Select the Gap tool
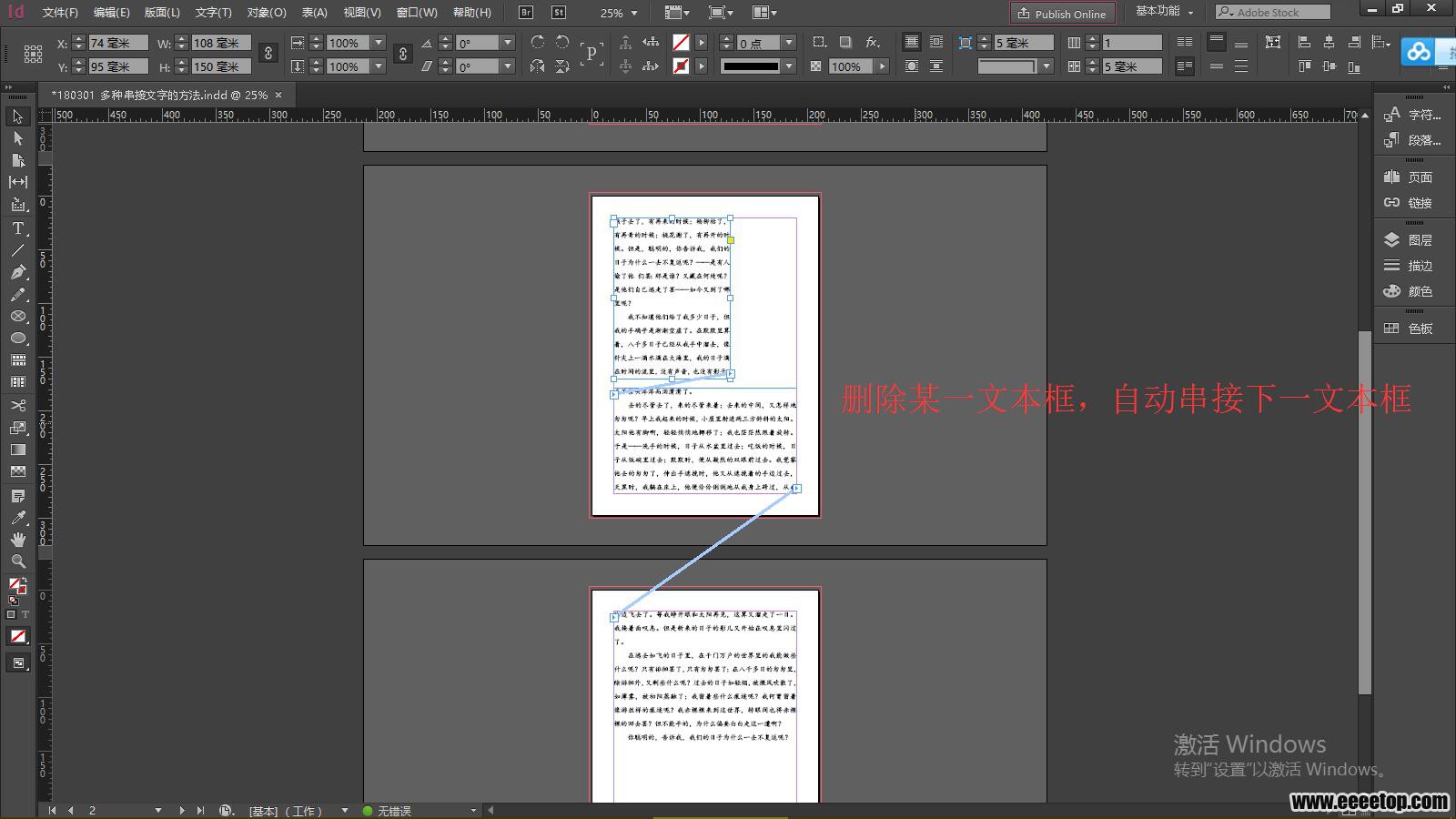1456x819 pixels. point(17,182)
